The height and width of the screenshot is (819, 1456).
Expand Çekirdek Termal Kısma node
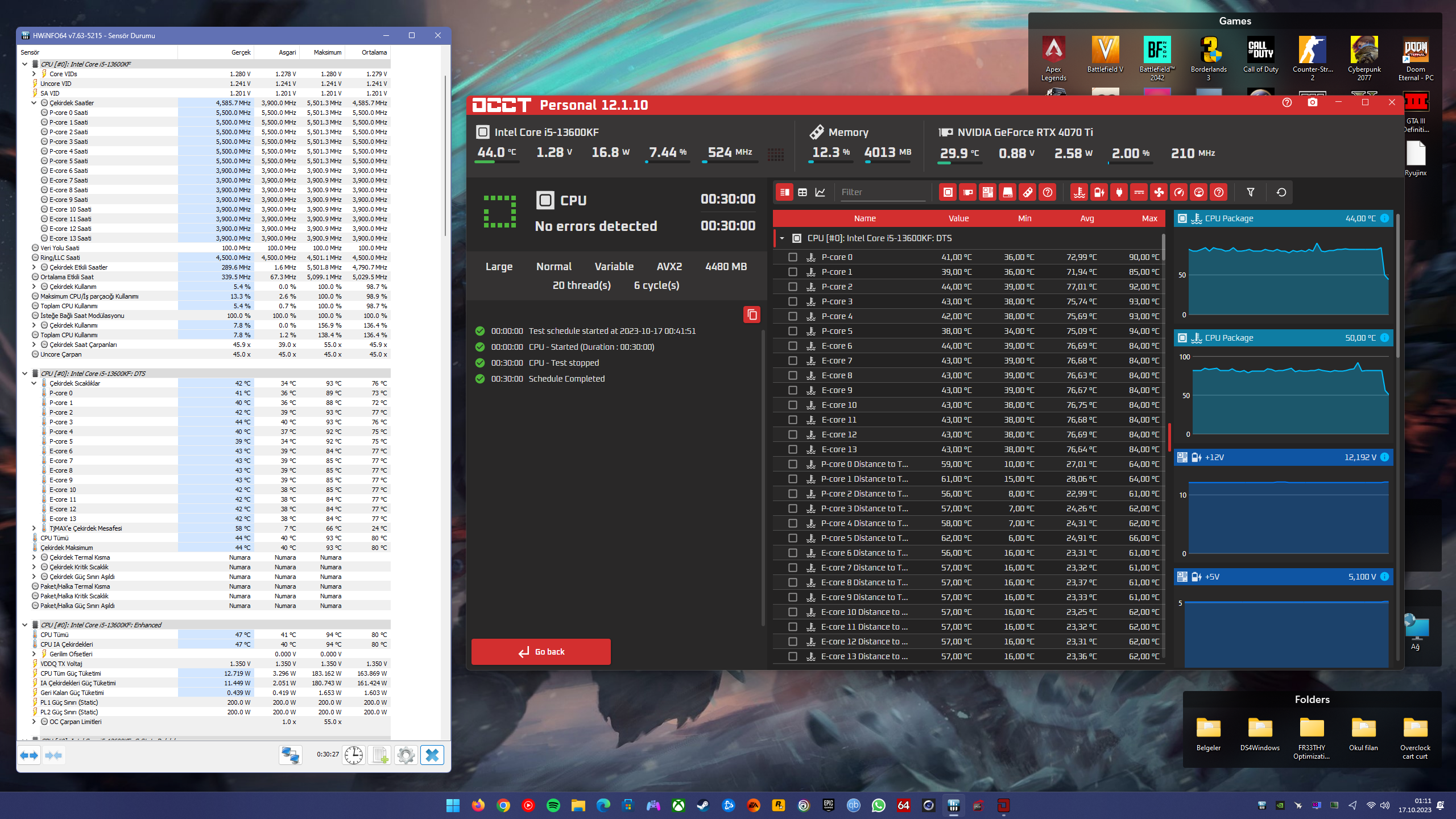34,557
